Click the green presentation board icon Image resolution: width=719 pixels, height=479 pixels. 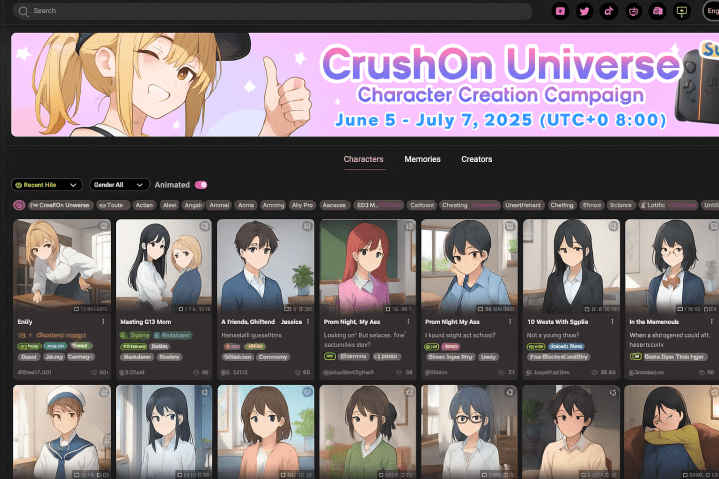682,11
